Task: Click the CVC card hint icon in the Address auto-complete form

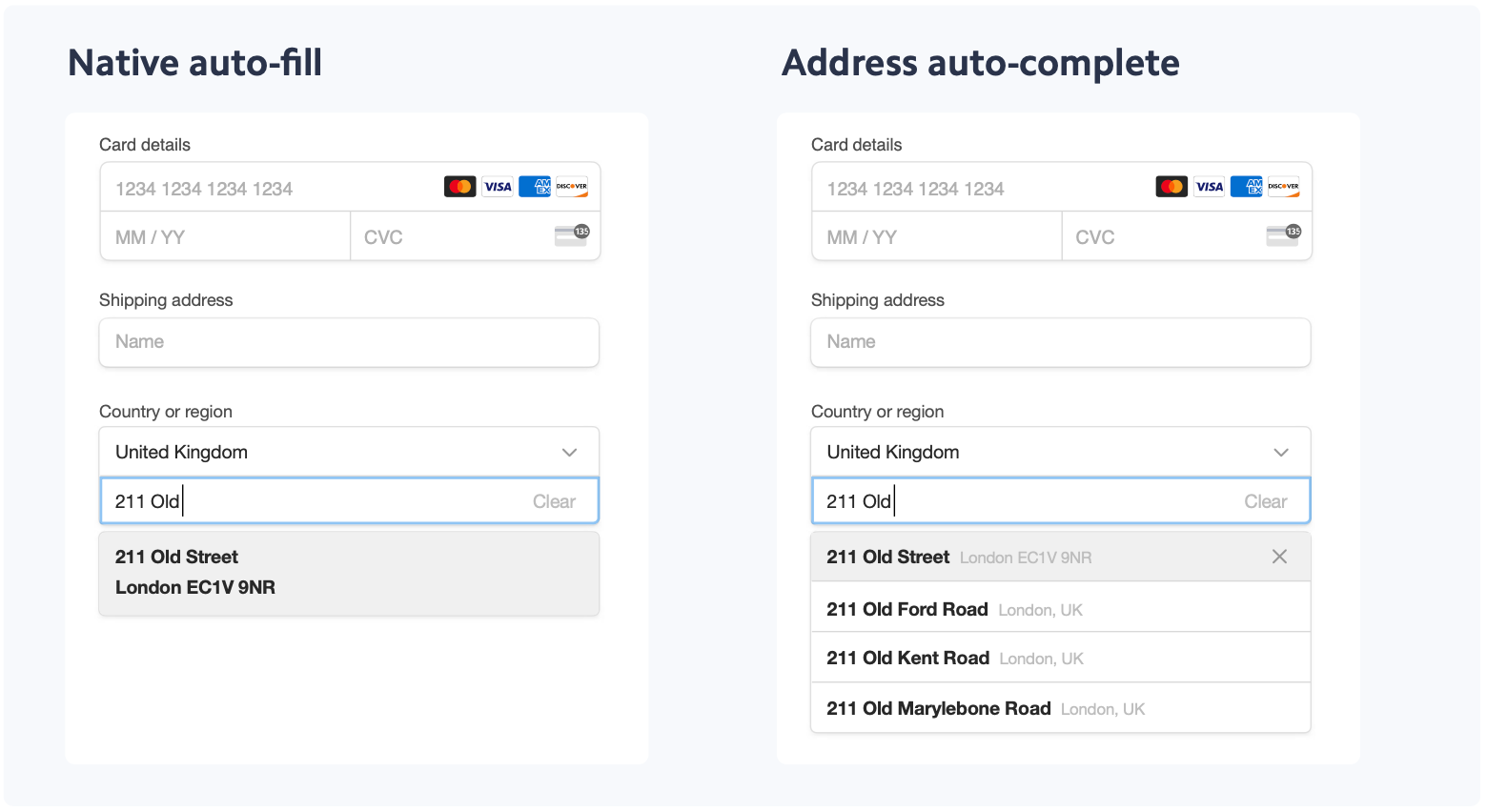Action: (1283, 235)
